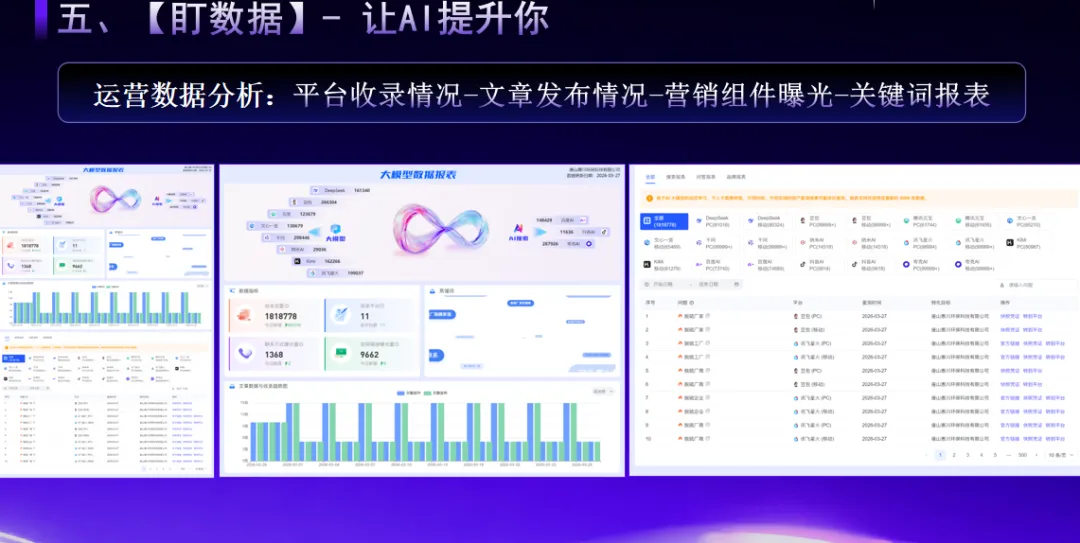This screenshot has width=1080, height=543.
Task: Open the time range dropdown on center chart
Action: [x=603, y=391]
